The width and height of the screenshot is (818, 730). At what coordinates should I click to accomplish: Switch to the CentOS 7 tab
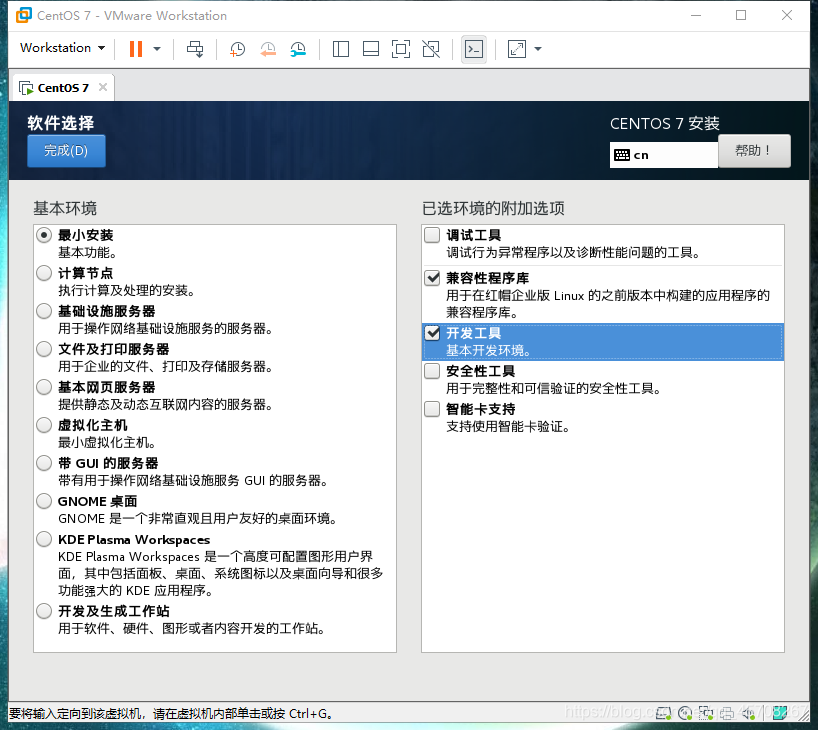[x=60, y=87]
